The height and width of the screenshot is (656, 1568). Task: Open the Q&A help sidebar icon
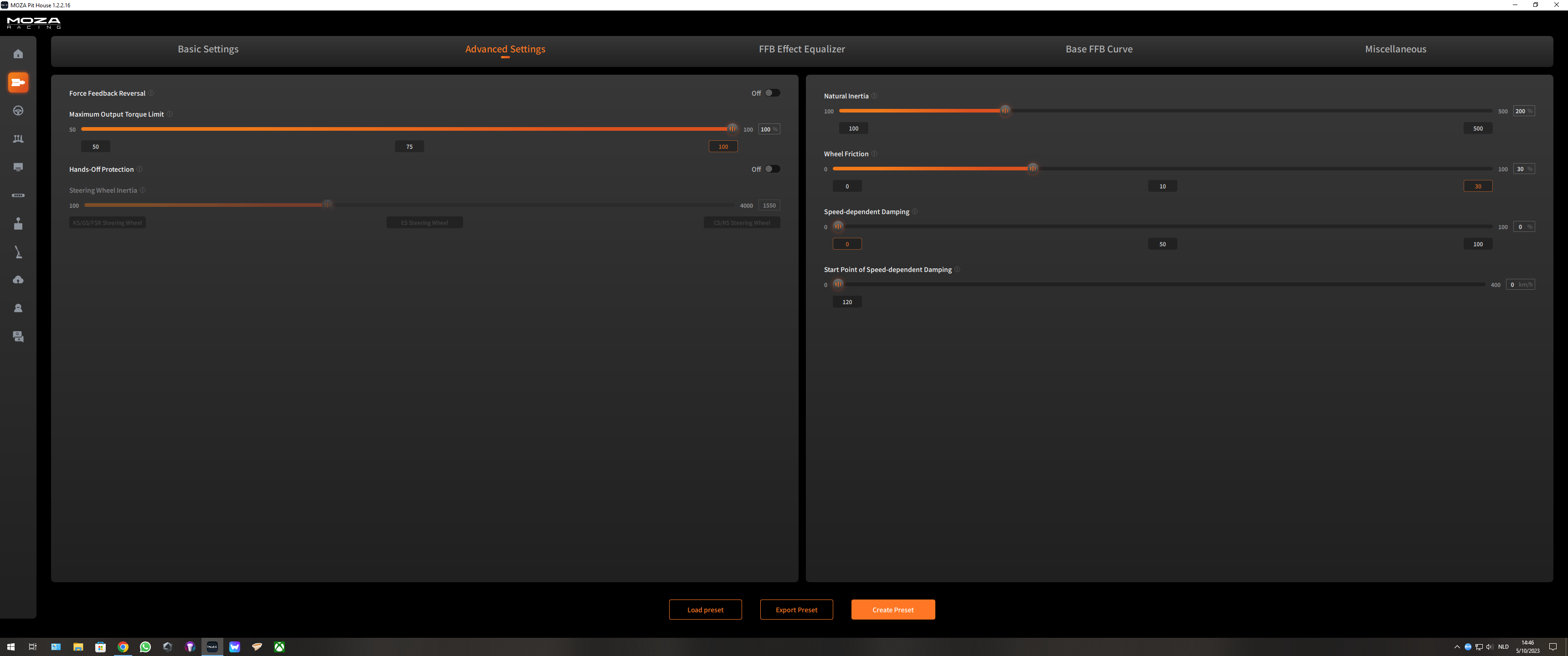pos(18,337)
